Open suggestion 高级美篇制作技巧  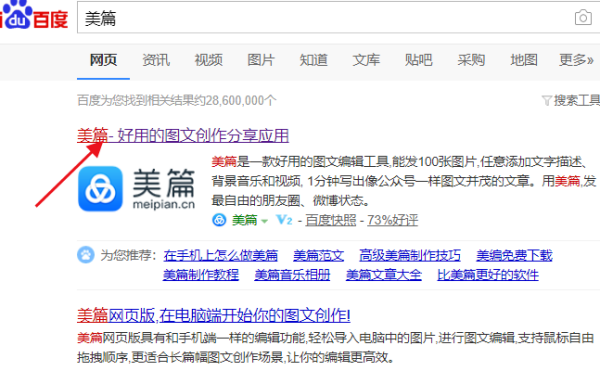[410, 255]
